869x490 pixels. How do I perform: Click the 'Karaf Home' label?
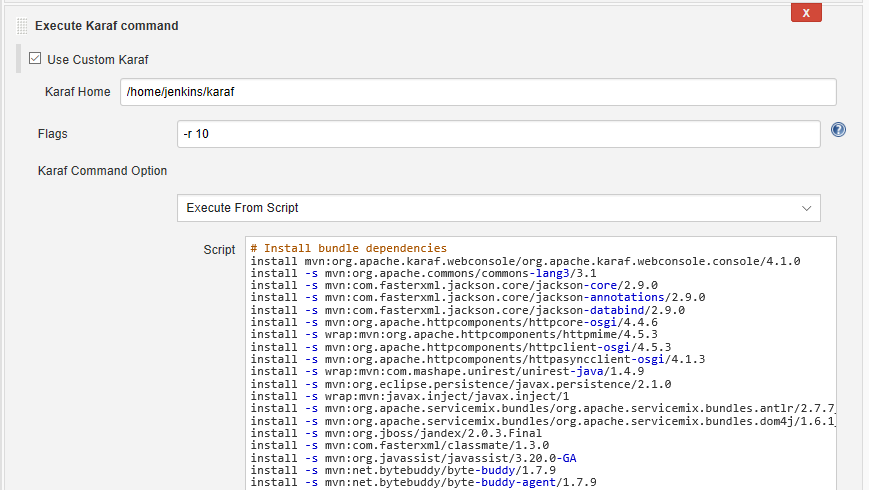coord(78,92)
